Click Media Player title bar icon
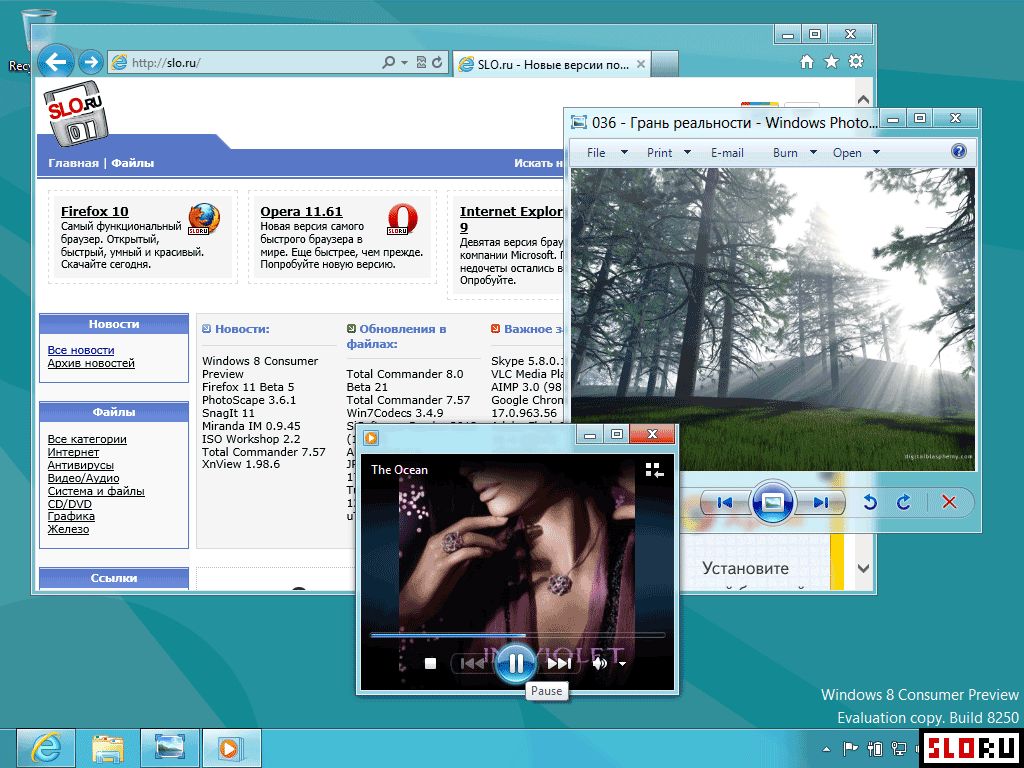This screenshot has height=768, width=1024. point(371,438)
